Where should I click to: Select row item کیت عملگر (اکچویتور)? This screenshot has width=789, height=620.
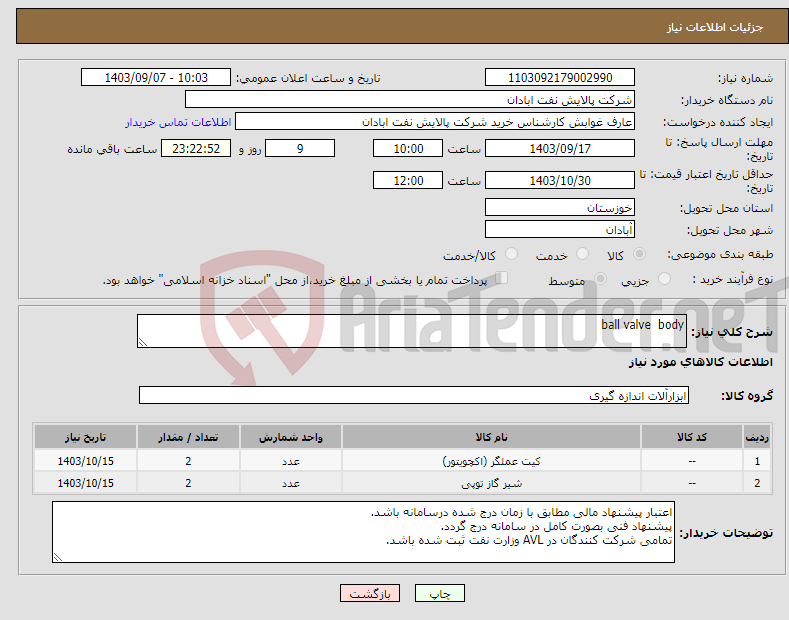[492, 461]
